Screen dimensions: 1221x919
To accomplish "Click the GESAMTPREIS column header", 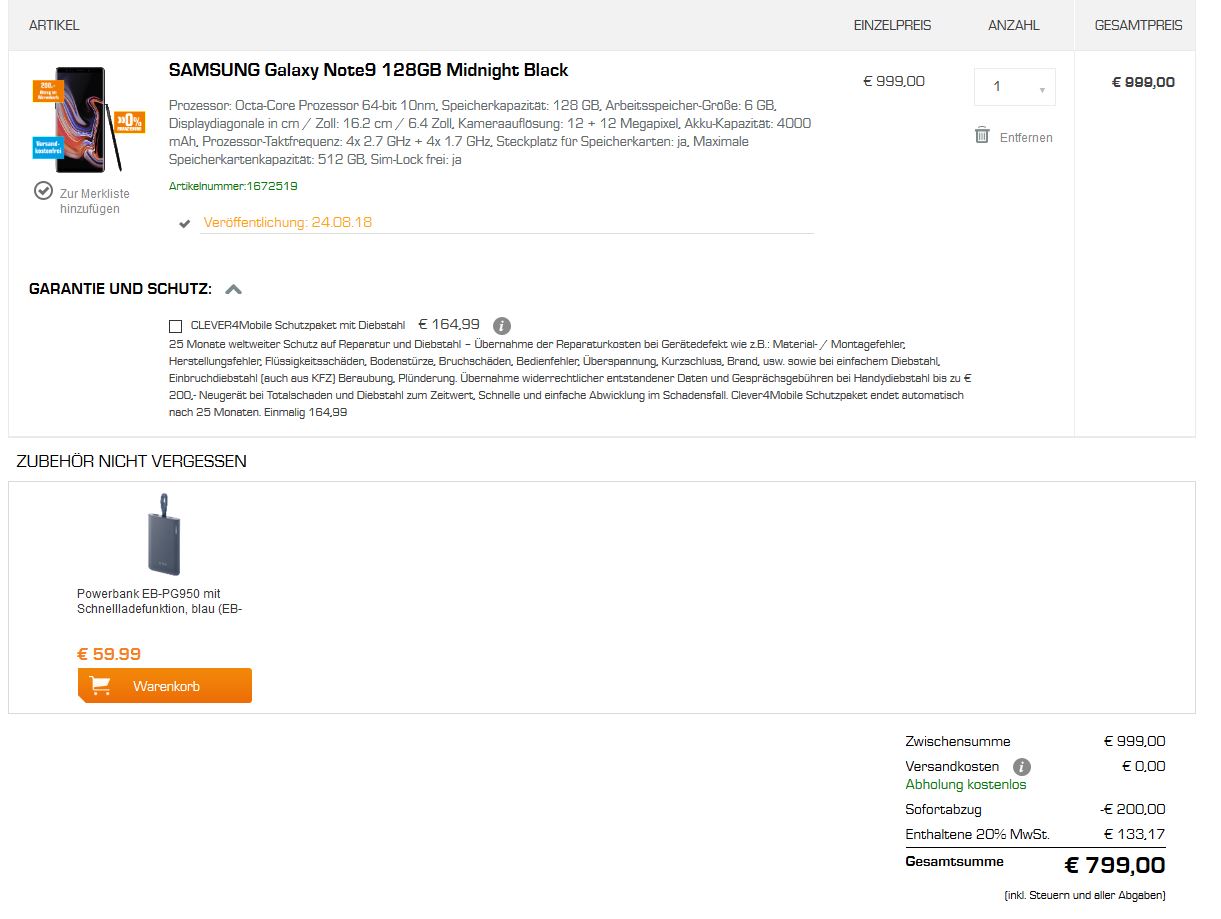I will pos(1139,25).
